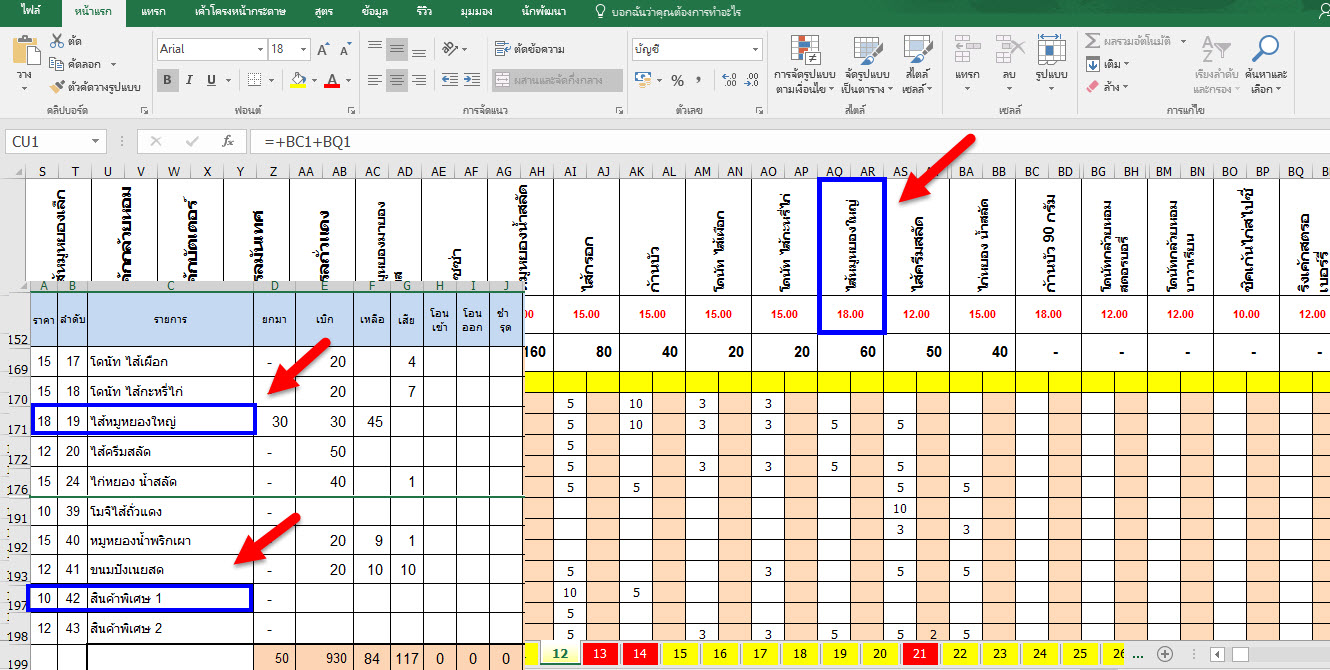This screenshot has width=1330, height=670.
Task: Toggle center horizontal alignment
Action: pos(397,80)
